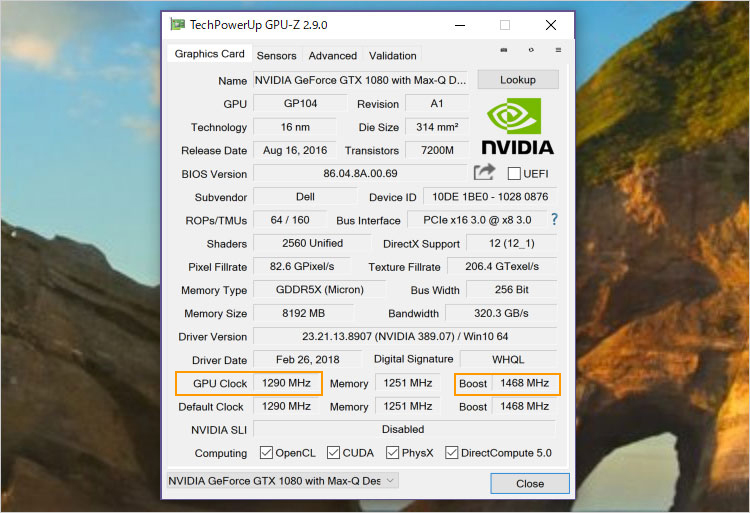This screenshot has height=513, width=750.
Task: Click GPU Clock value 1290 MHz
Action: [x=286, y=383]
